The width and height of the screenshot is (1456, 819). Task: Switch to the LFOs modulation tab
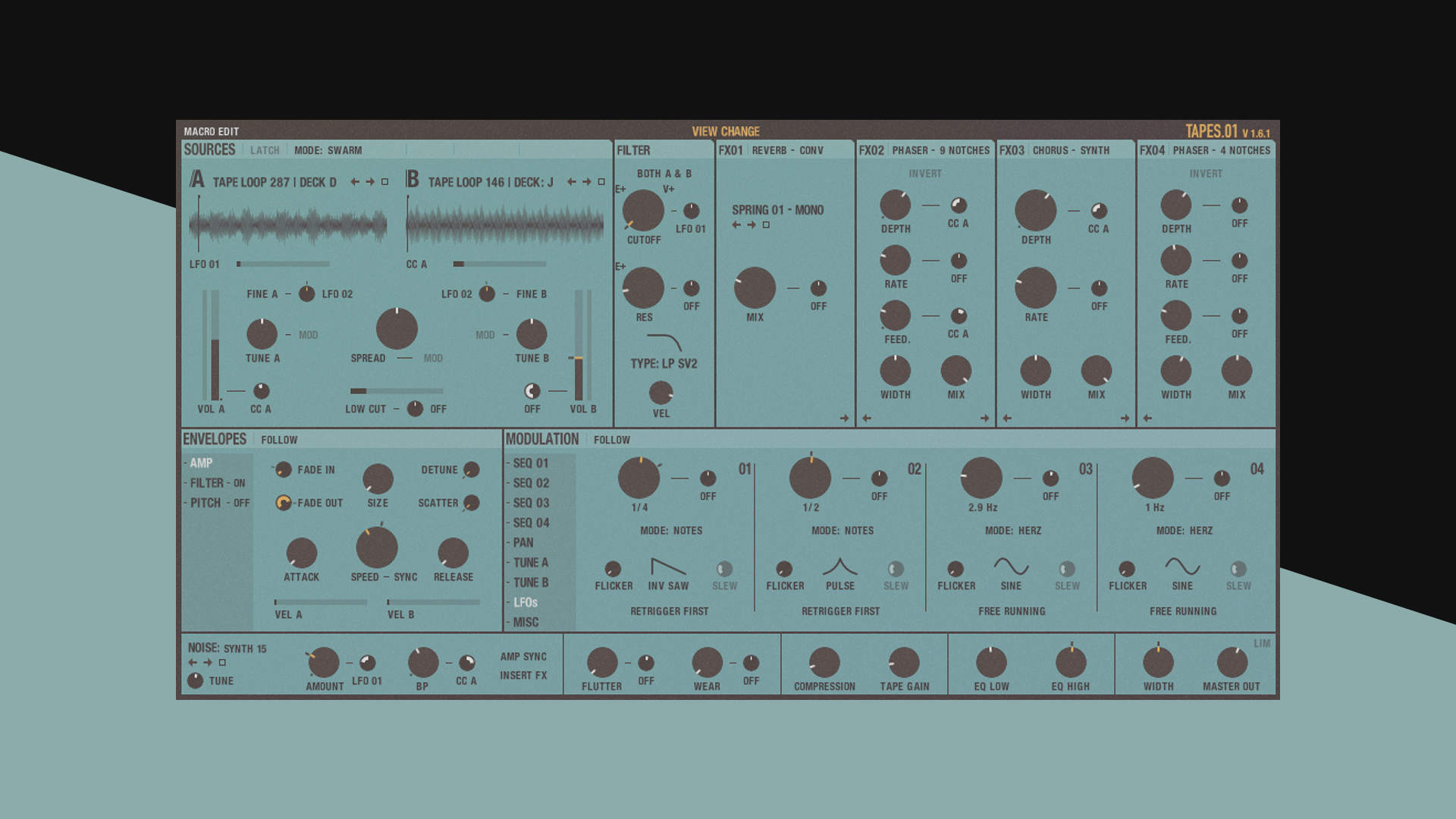click(x=528, y=602)
